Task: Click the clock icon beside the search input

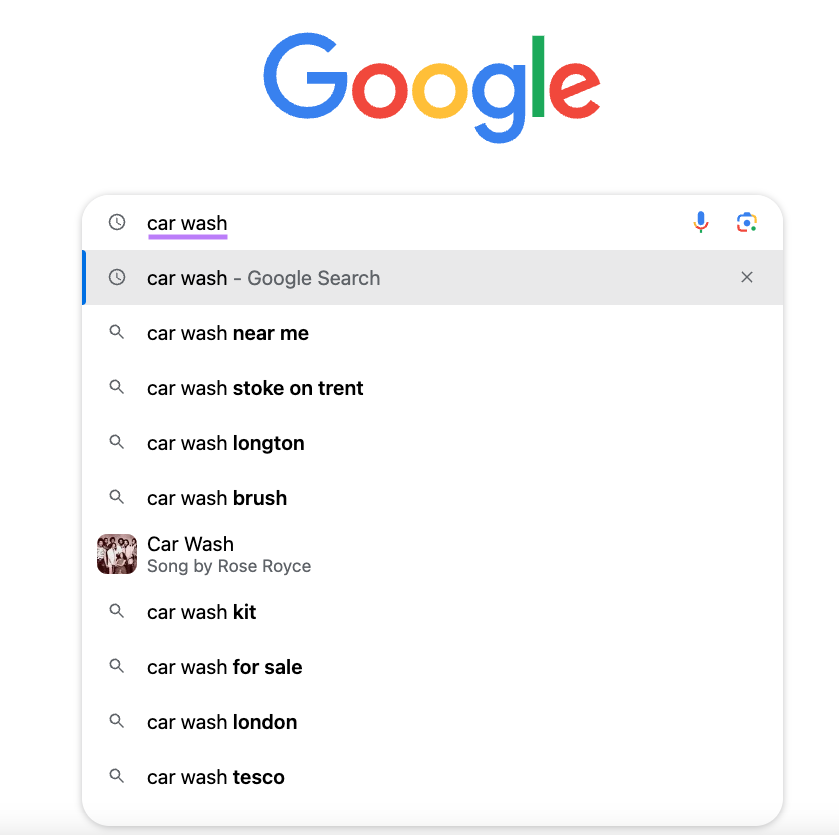Action: [x=117, y=222]
